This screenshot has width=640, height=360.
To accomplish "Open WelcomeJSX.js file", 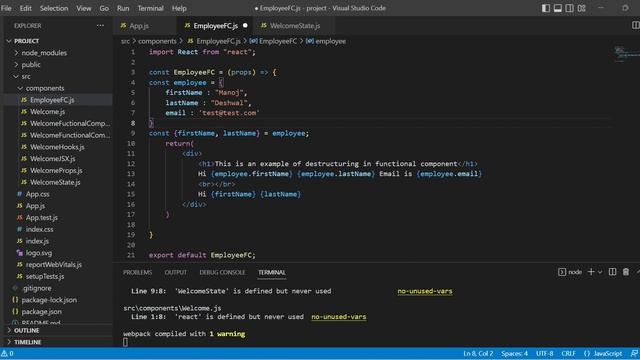I will [x=52, y=159].
